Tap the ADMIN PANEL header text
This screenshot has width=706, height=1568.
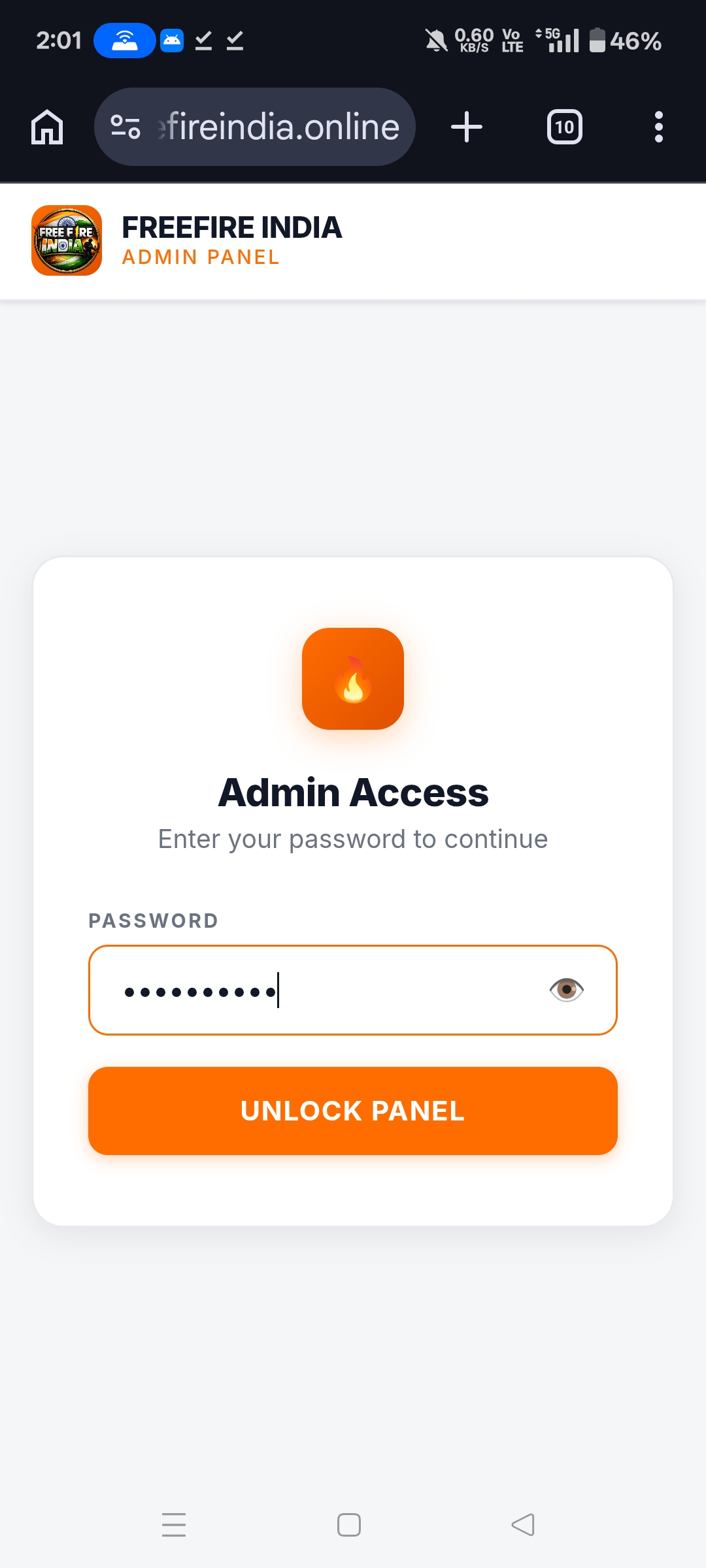pos(200,257)
